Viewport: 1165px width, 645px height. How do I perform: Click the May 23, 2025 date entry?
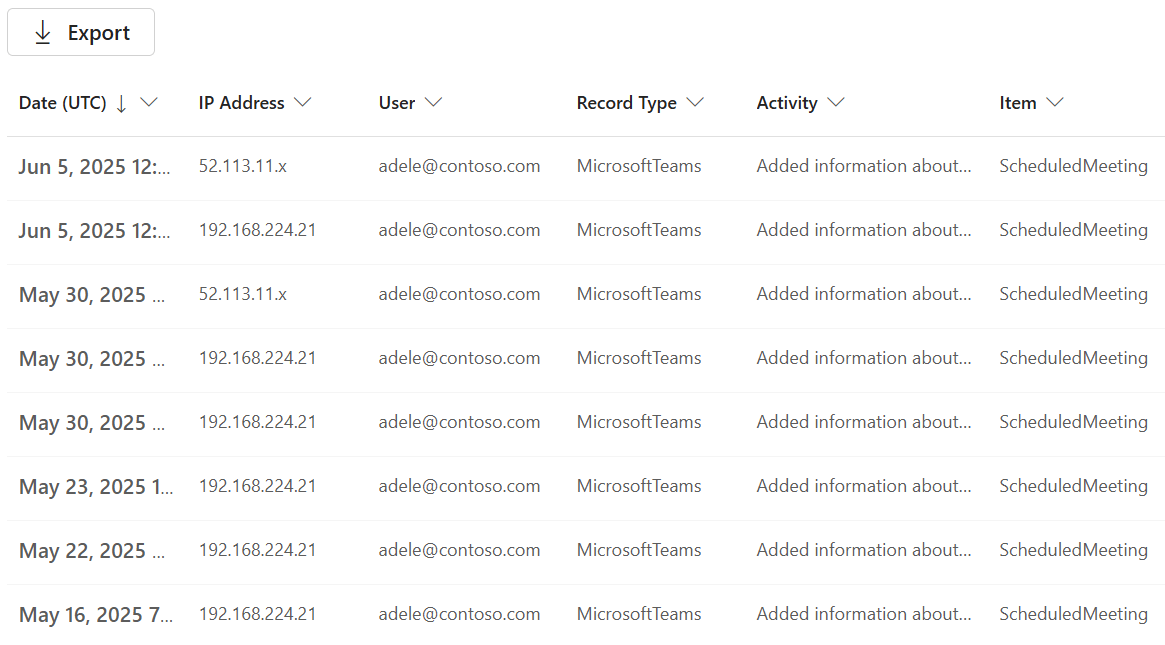[95, 487]
